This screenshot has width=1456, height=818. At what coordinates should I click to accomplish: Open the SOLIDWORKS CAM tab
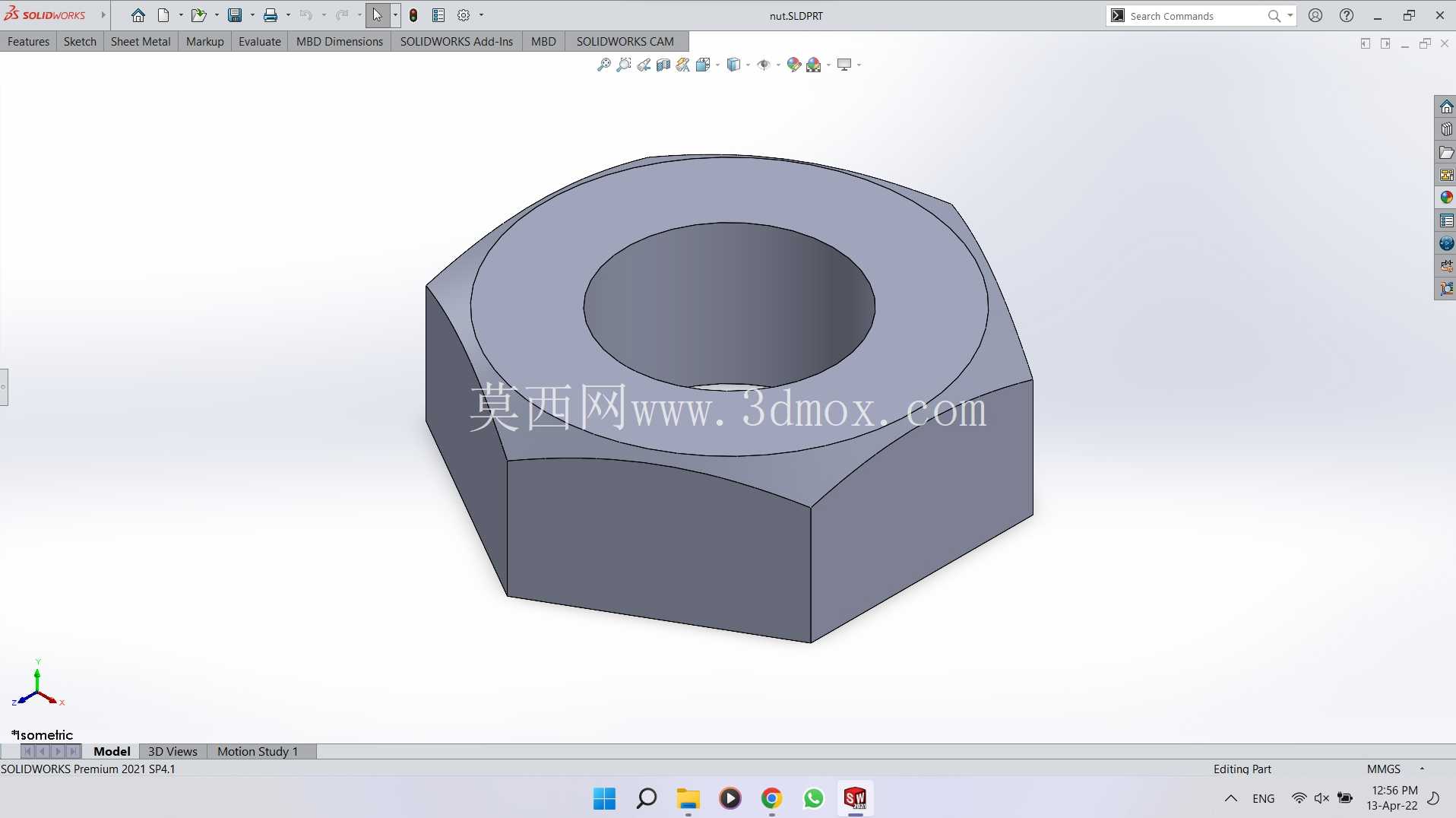tap(625, 42)
